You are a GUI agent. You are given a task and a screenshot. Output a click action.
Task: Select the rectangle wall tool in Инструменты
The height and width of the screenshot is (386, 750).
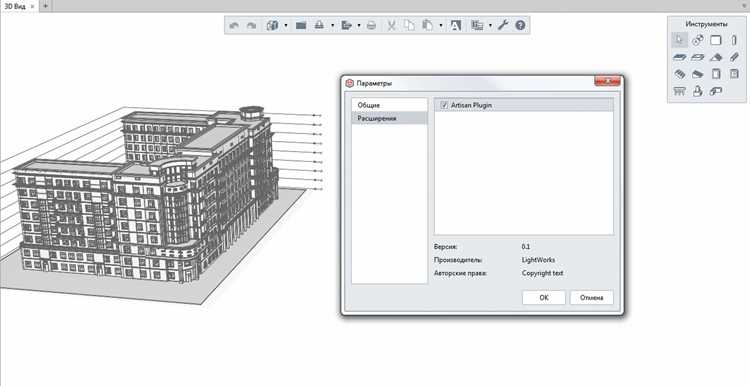716,40
